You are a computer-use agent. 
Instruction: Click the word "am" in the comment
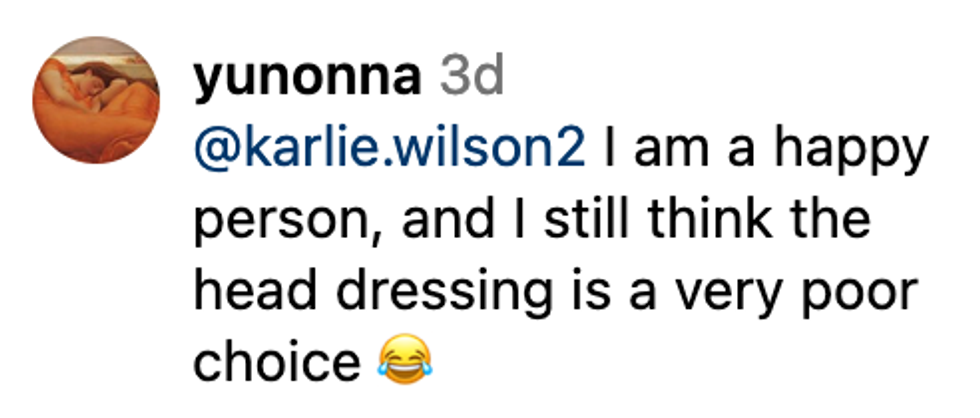coord(676,151)
